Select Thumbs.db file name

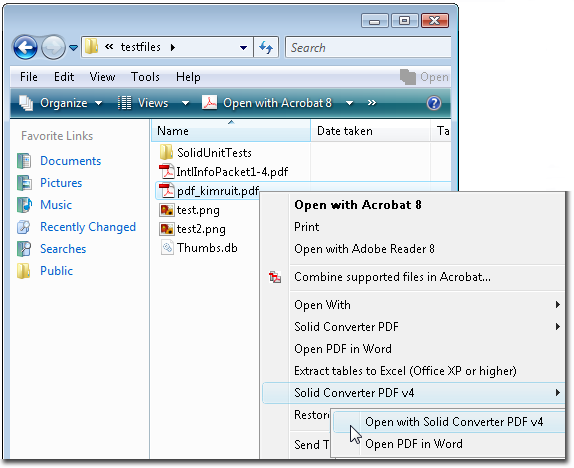[207, 248]
